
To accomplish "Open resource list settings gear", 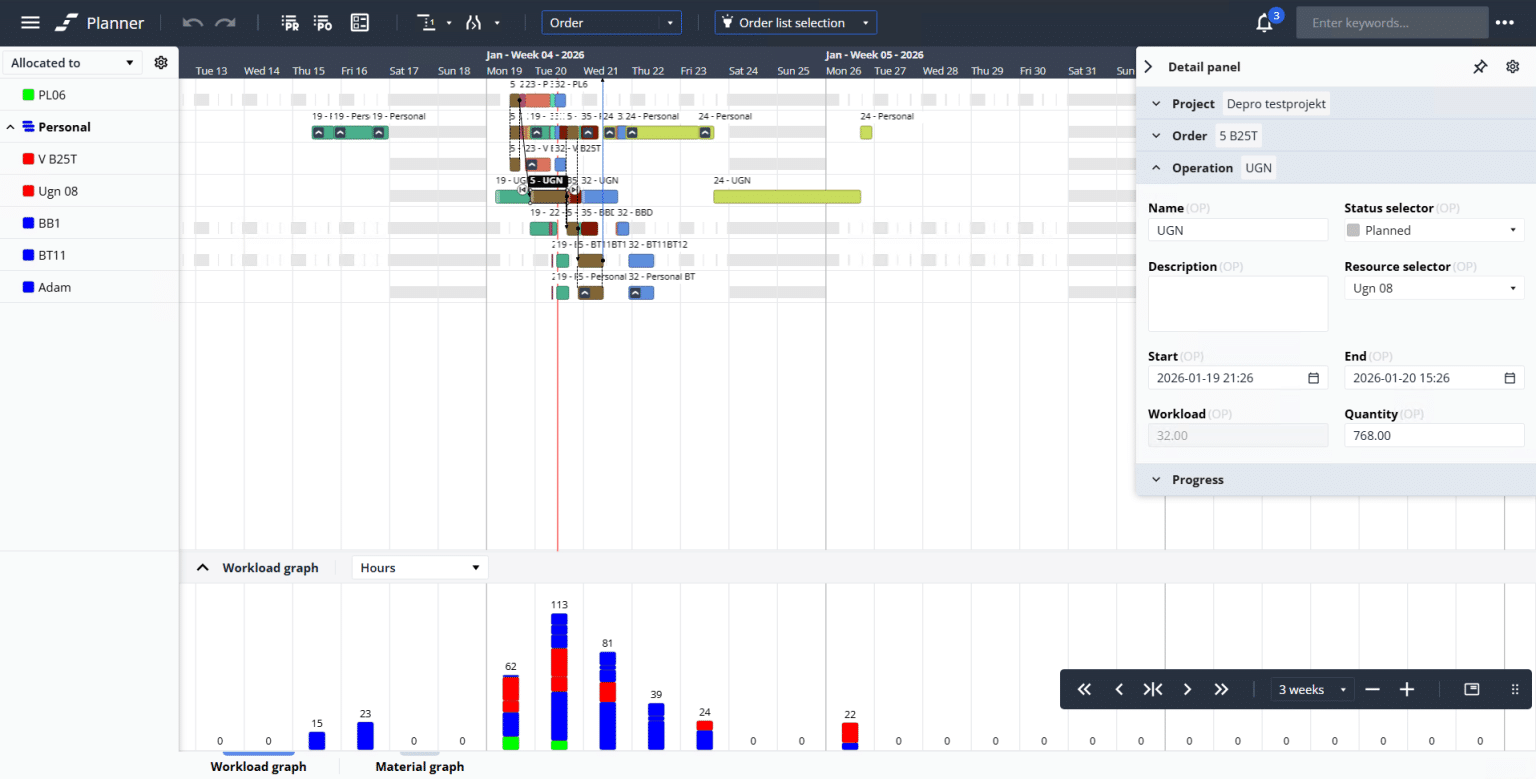I will point(161,62).
